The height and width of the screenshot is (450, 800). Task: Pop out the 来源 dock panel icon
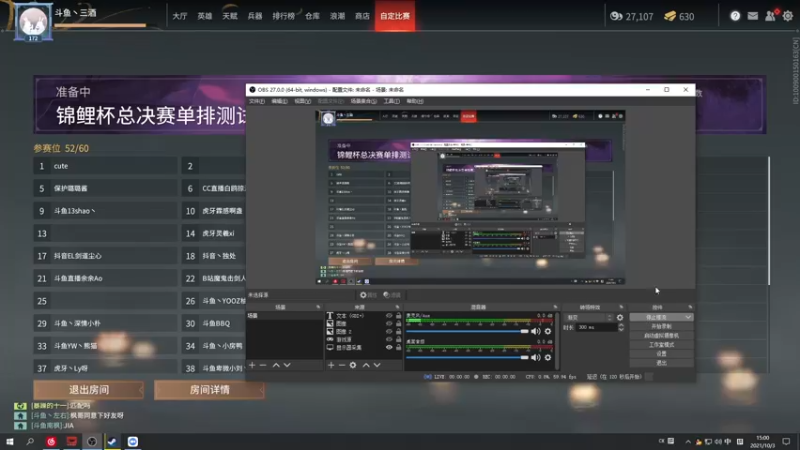[x=397, y=307]
